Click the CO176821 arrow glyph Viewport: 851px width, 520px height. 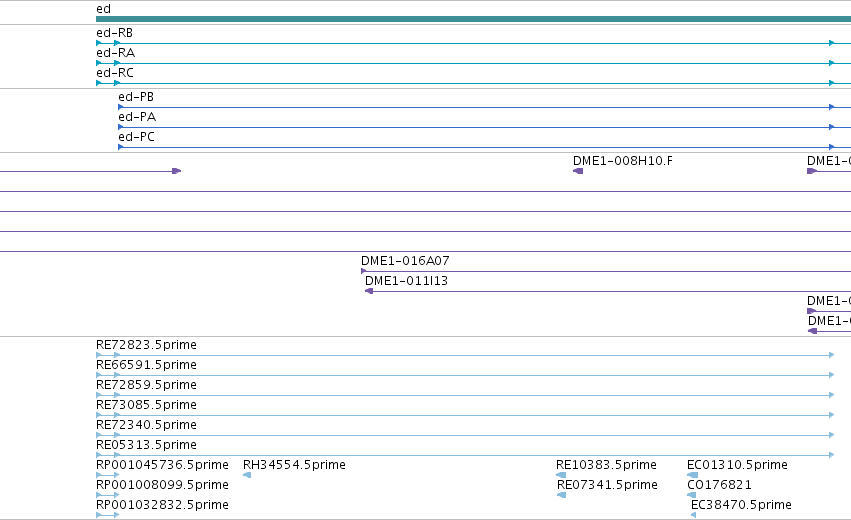(x=691, y=495)
